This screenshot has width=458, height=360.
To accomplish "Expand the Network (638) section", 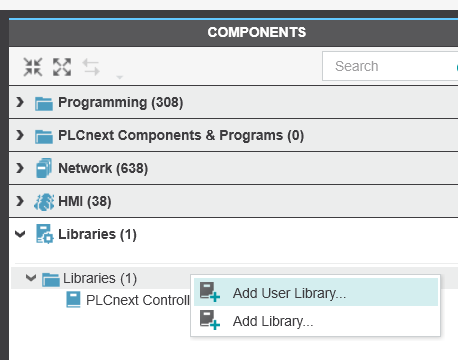I will click(x=20, y=168).
